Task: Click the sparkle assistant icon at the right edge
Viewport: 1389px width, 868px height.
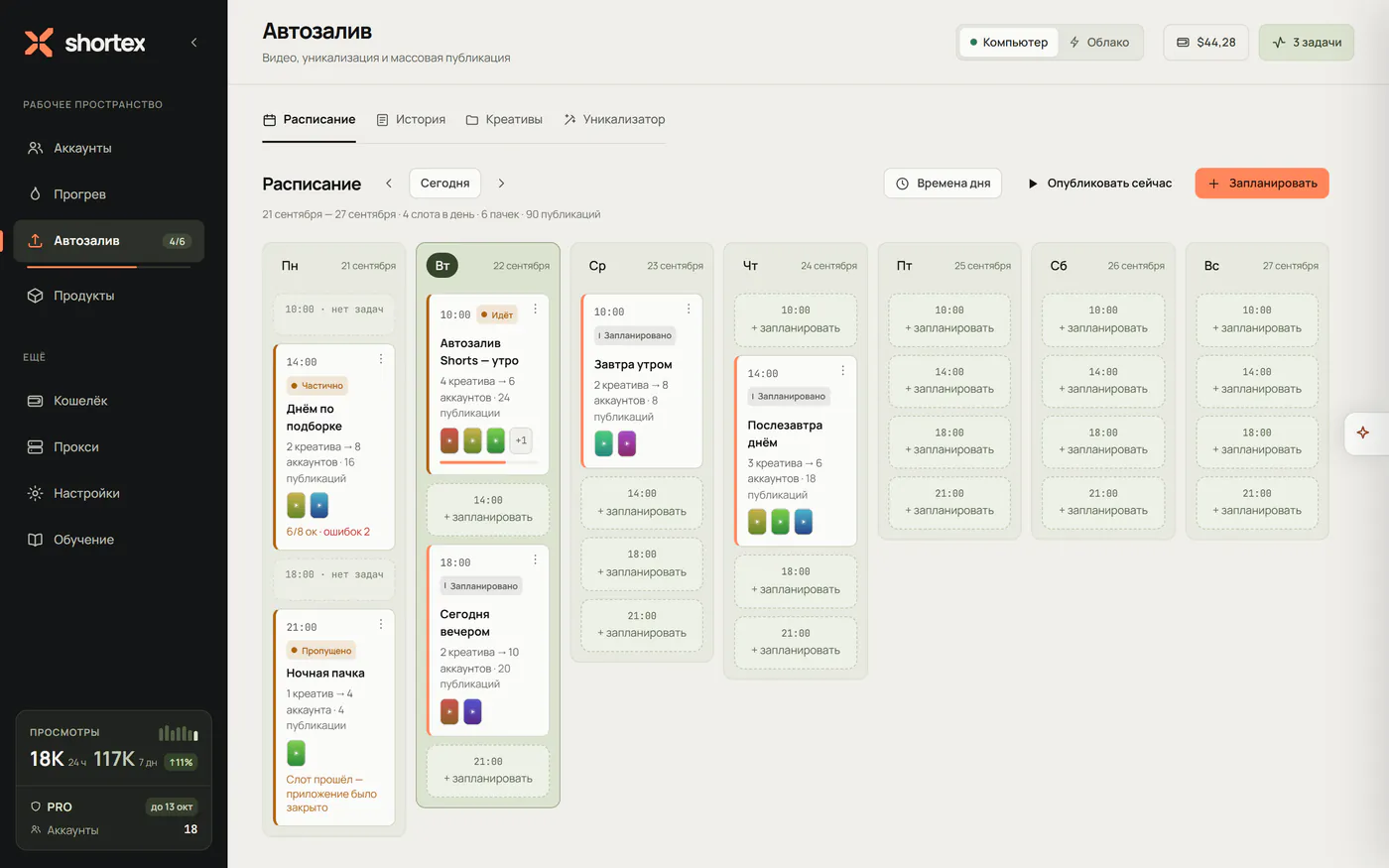Action: (x=1363, y=433)
